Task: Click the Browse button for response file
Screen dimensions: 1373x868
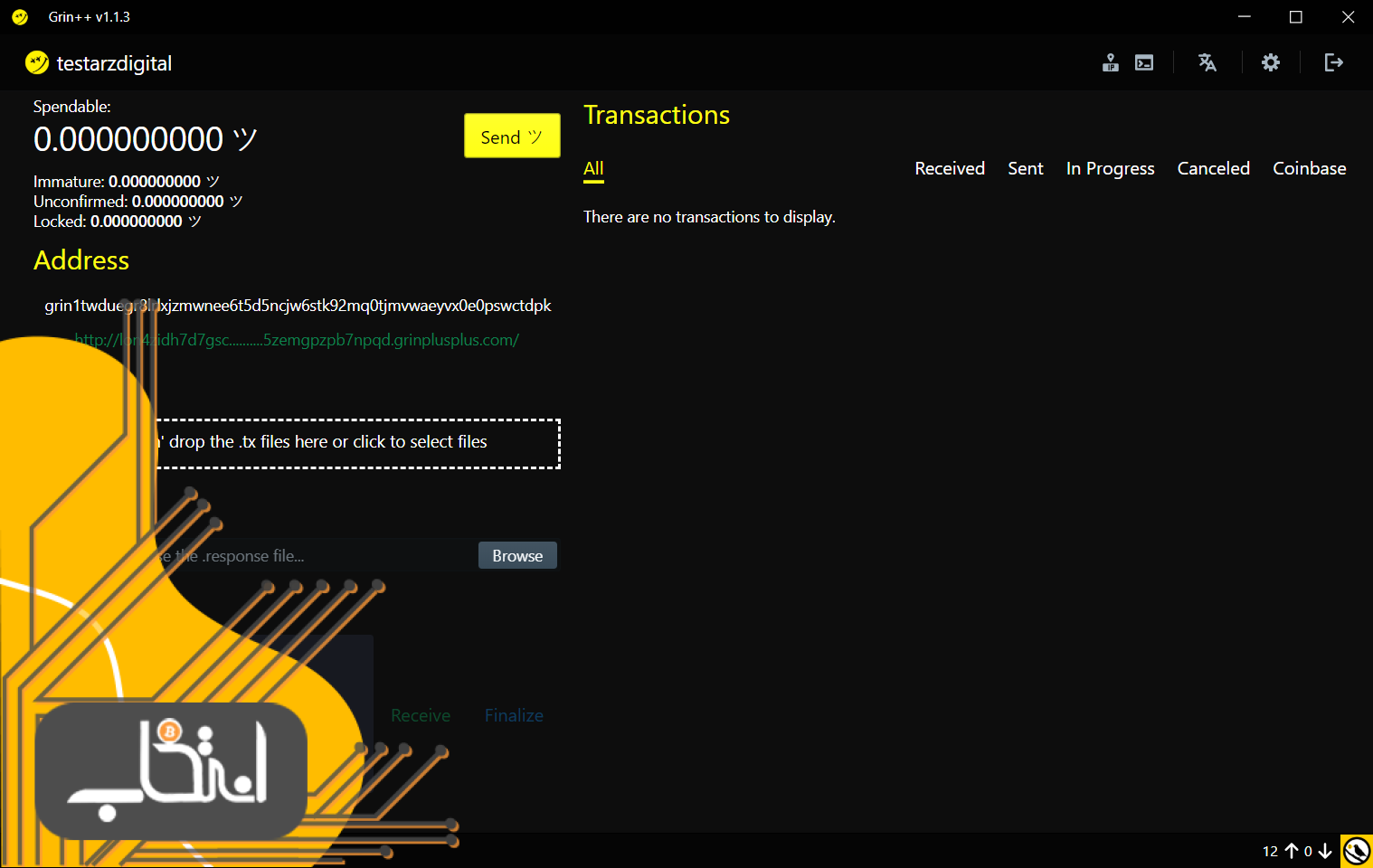Action: [517, 555]
